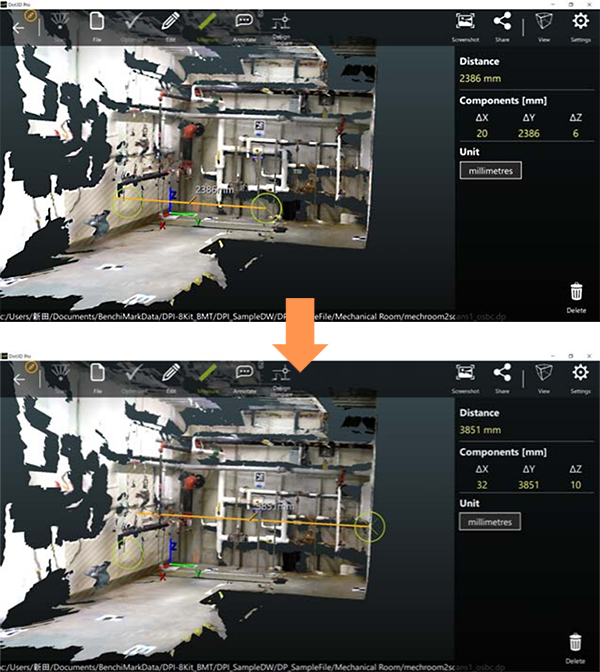Viewport: 600px width, 672px height.
Task: Open Share options in the 3851 mm window
Action: pos(502,378)
